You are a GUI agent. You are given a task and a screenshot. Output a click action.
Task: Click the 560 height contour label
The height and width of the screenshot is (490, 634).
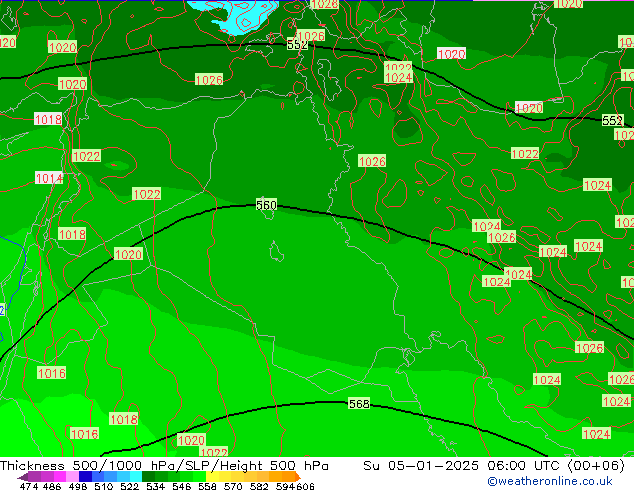tap(266, 205)
